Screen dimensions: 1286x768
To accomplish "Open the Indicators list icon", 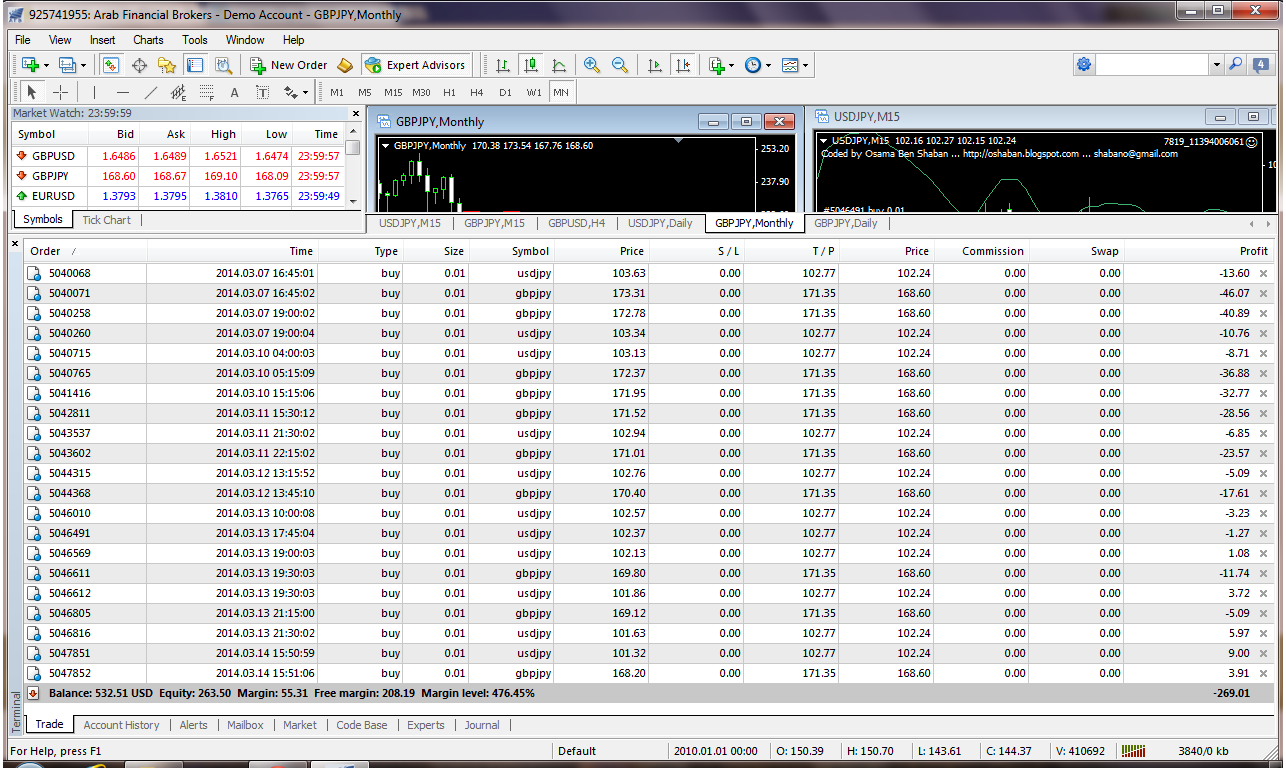I will click(x=716, y=65).
